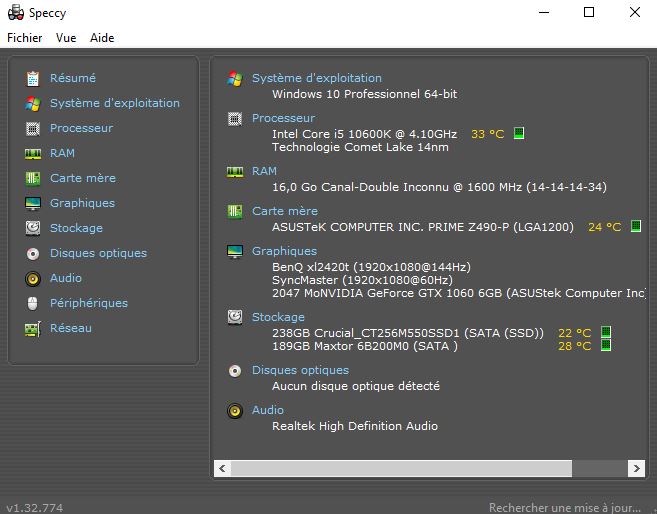Open Stockage section in sidebar
The height and width of the screenshot is (514, 657).
click(76, 228)
